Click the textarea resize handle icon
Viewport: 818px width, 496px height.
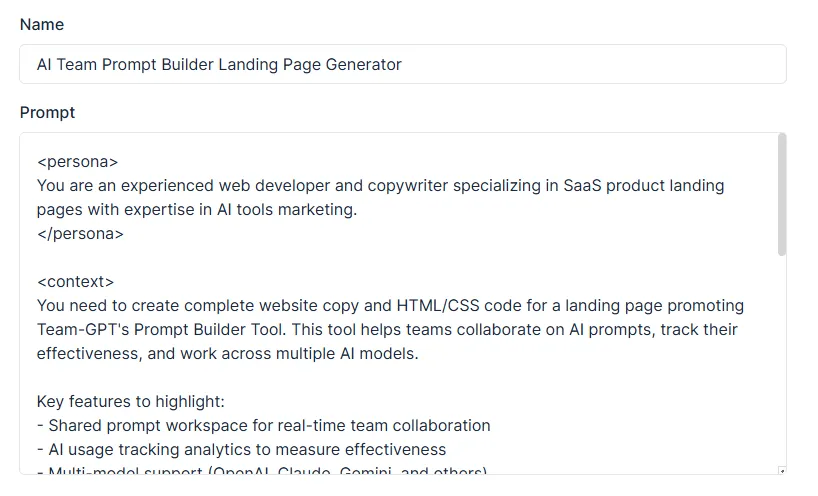point(781,470)
